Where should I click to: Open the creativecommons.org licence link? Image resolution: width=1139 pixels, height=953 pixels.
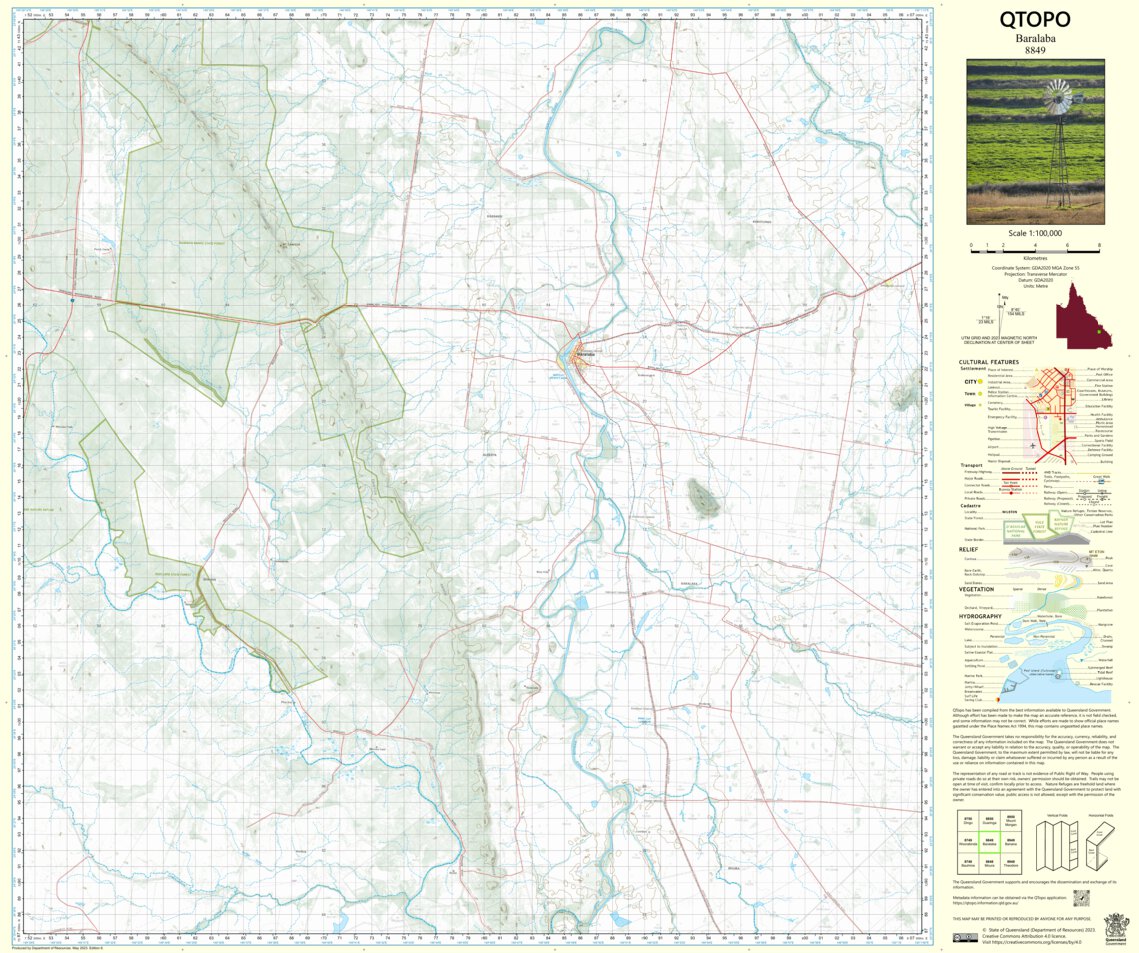pyautogui.click(x=1035, y=942)
